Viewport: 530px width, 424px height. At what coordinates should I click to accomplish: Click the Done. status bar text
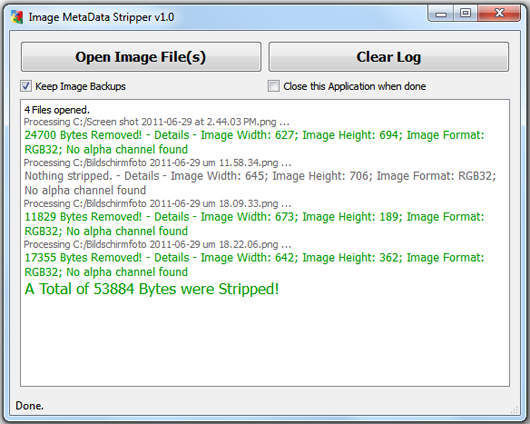tap(29, 406)
